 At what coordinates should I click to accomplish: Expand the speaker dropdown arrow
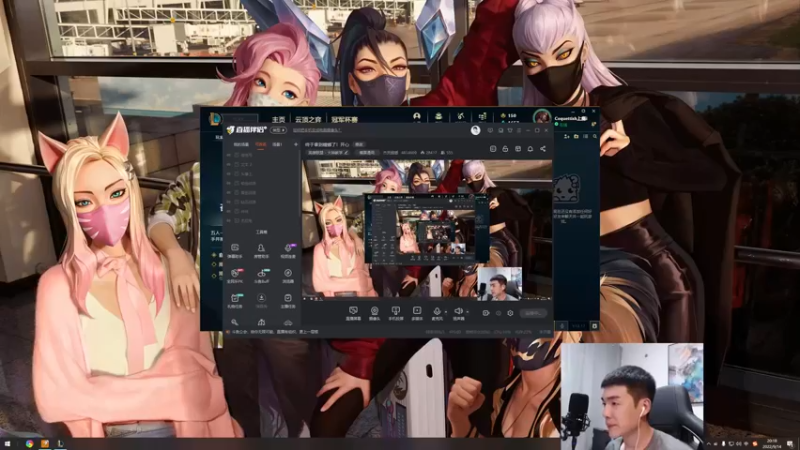click(x=467, y=312)
